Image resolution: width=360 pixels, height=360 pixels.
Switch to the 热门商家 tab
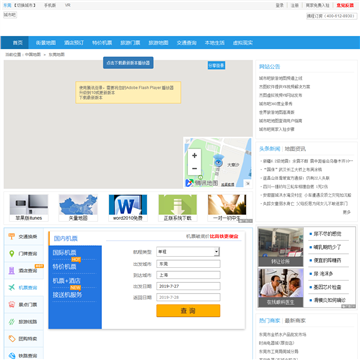[x=270, y=321]
